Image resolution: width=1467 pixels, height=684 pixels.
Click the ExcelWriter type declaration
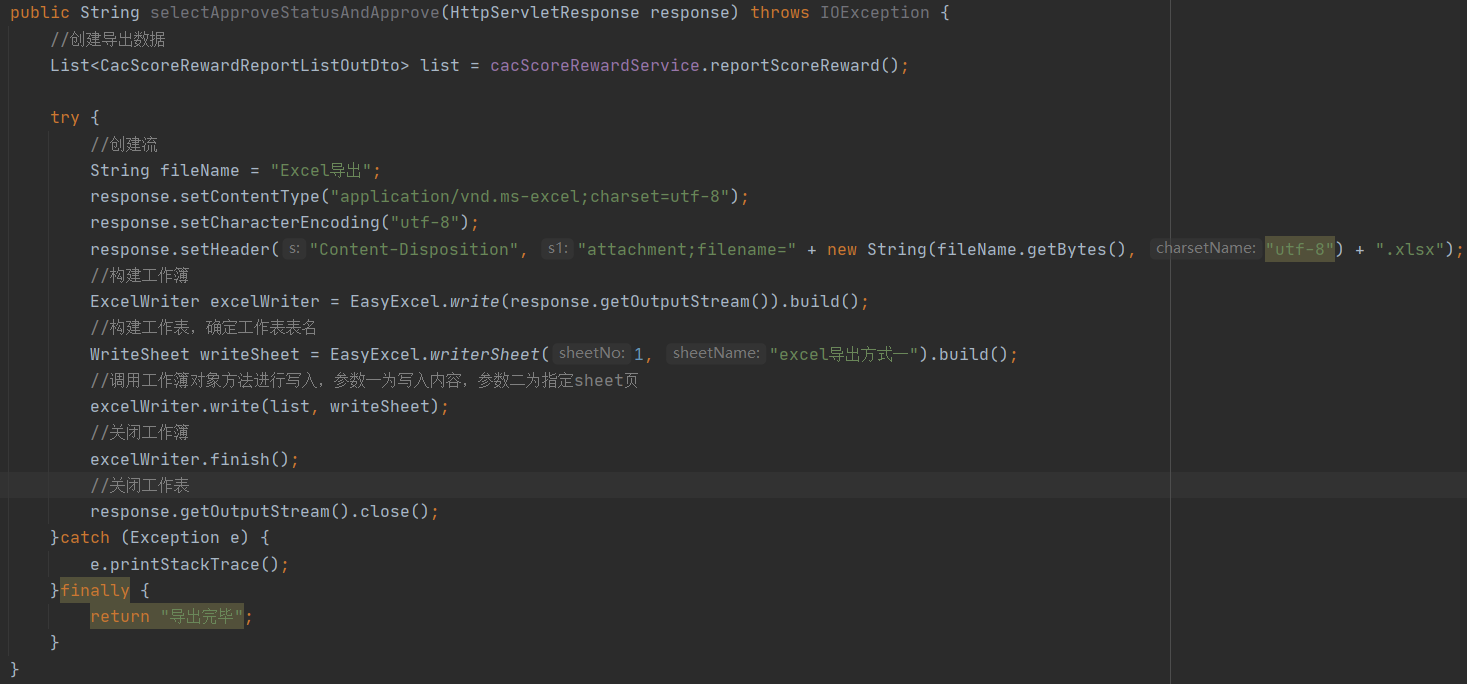click(145, 301)
